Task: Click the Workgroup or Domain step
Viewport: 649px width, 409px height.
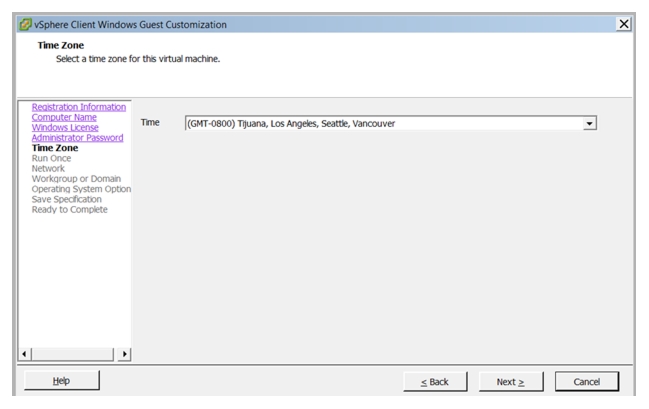Action: pos(76,179)
